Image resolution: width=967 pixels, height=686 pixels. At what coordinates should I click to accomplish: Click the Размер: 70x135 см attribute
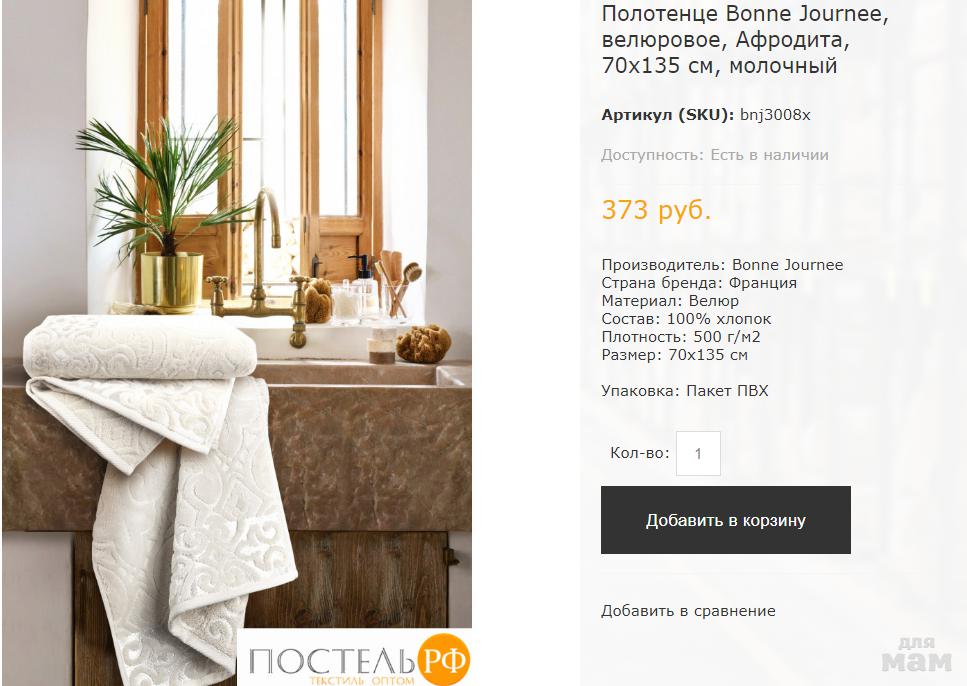pyautogui.click(x=675, y=355)
